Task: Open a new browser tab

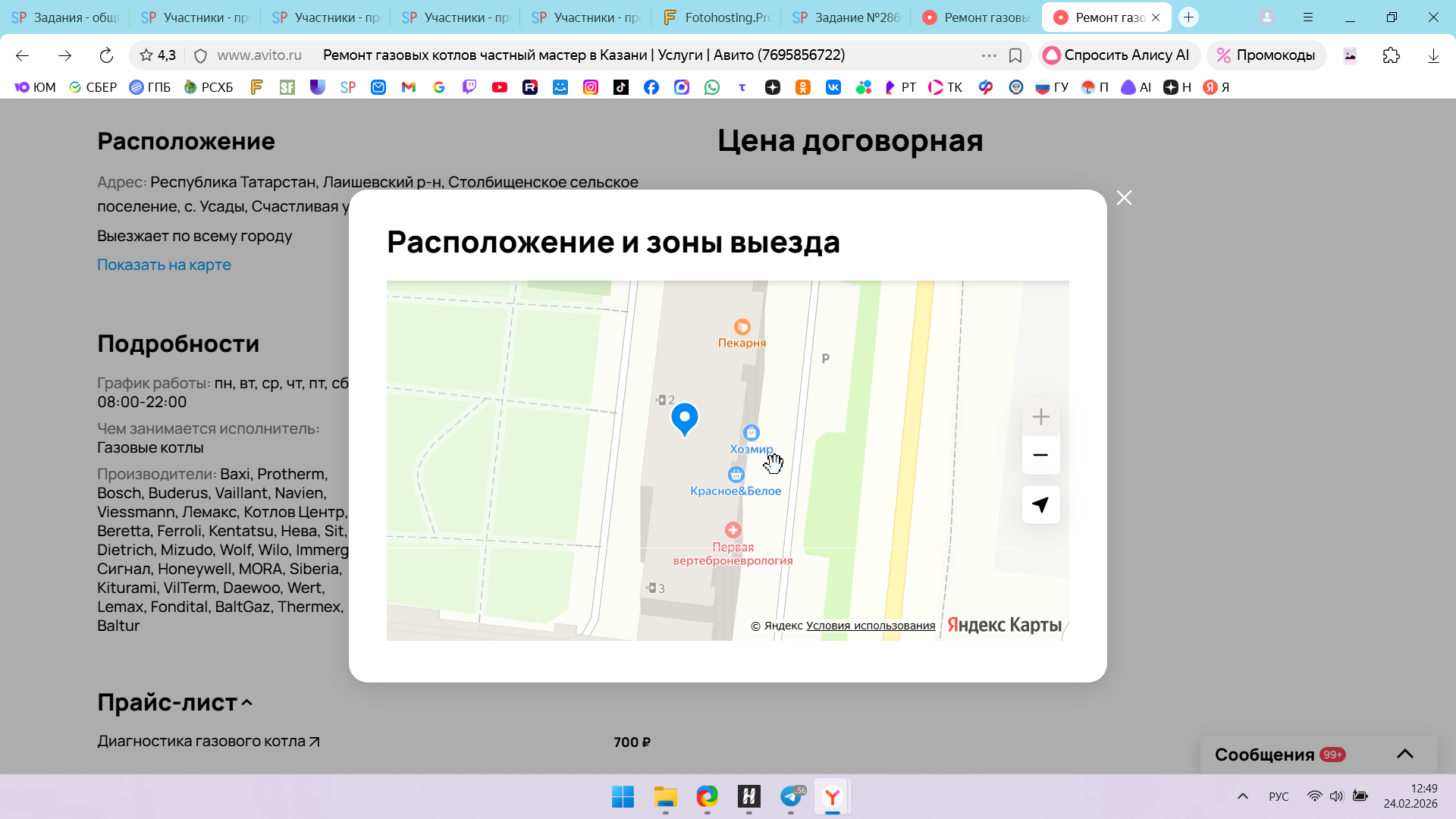Action: tap(1188, 17)
